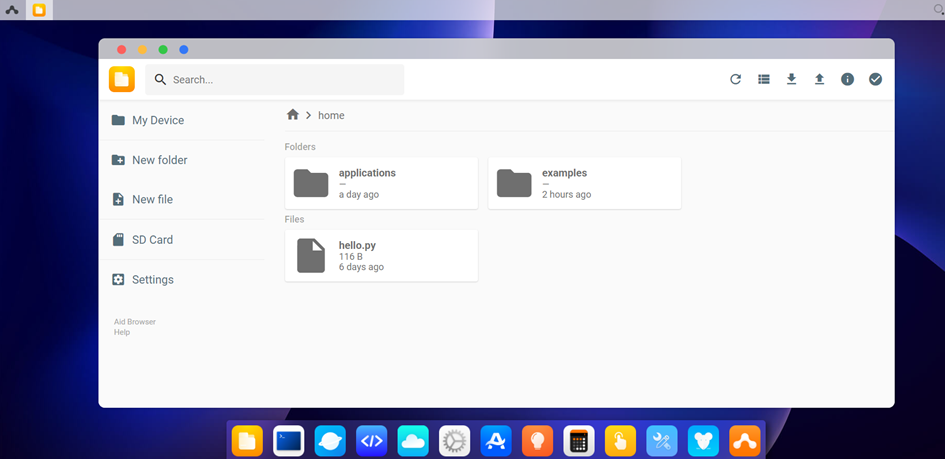Click the download arrow icon

[x=791, y=79]
